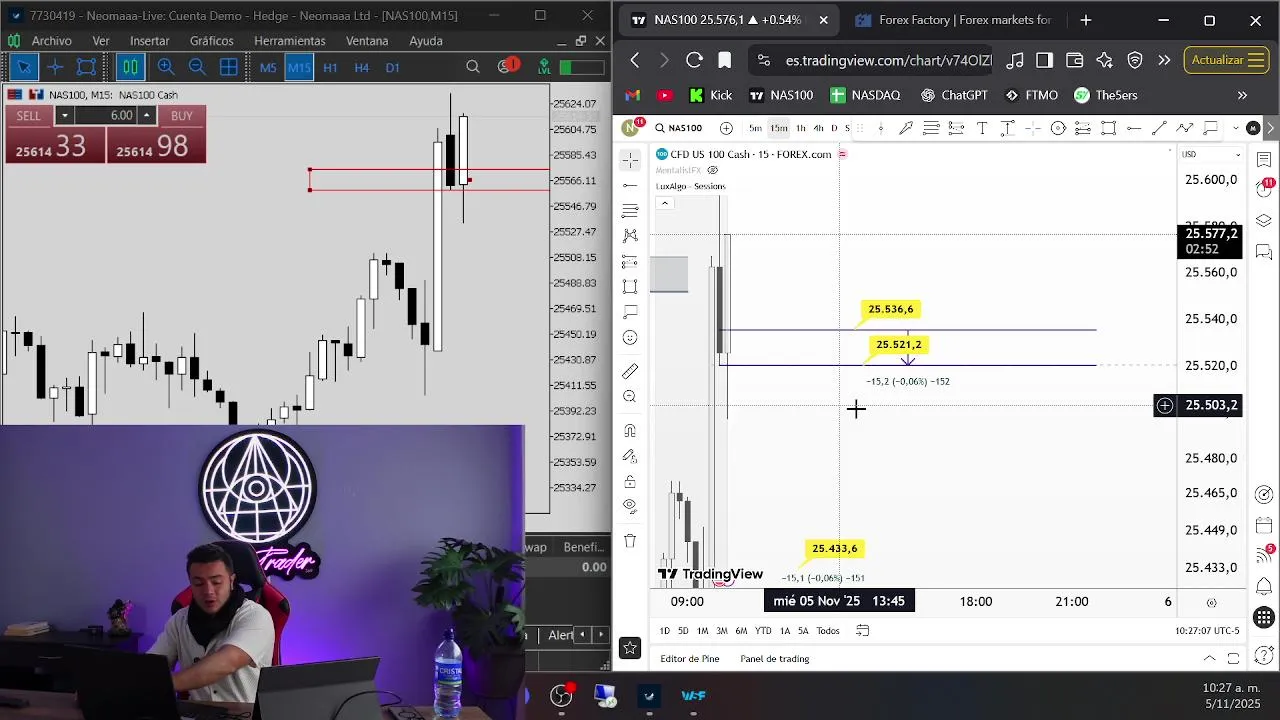
Task: Decrease lot volume with down arrow
Action: (64, 116)
